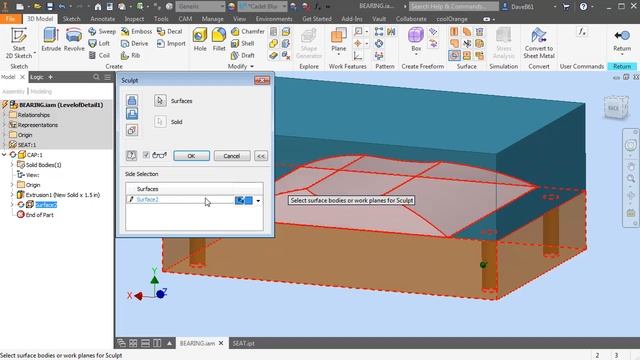Toggle the Remove operation in Sculpt dialog
640x360 pixels.
(x=131, y=114)
